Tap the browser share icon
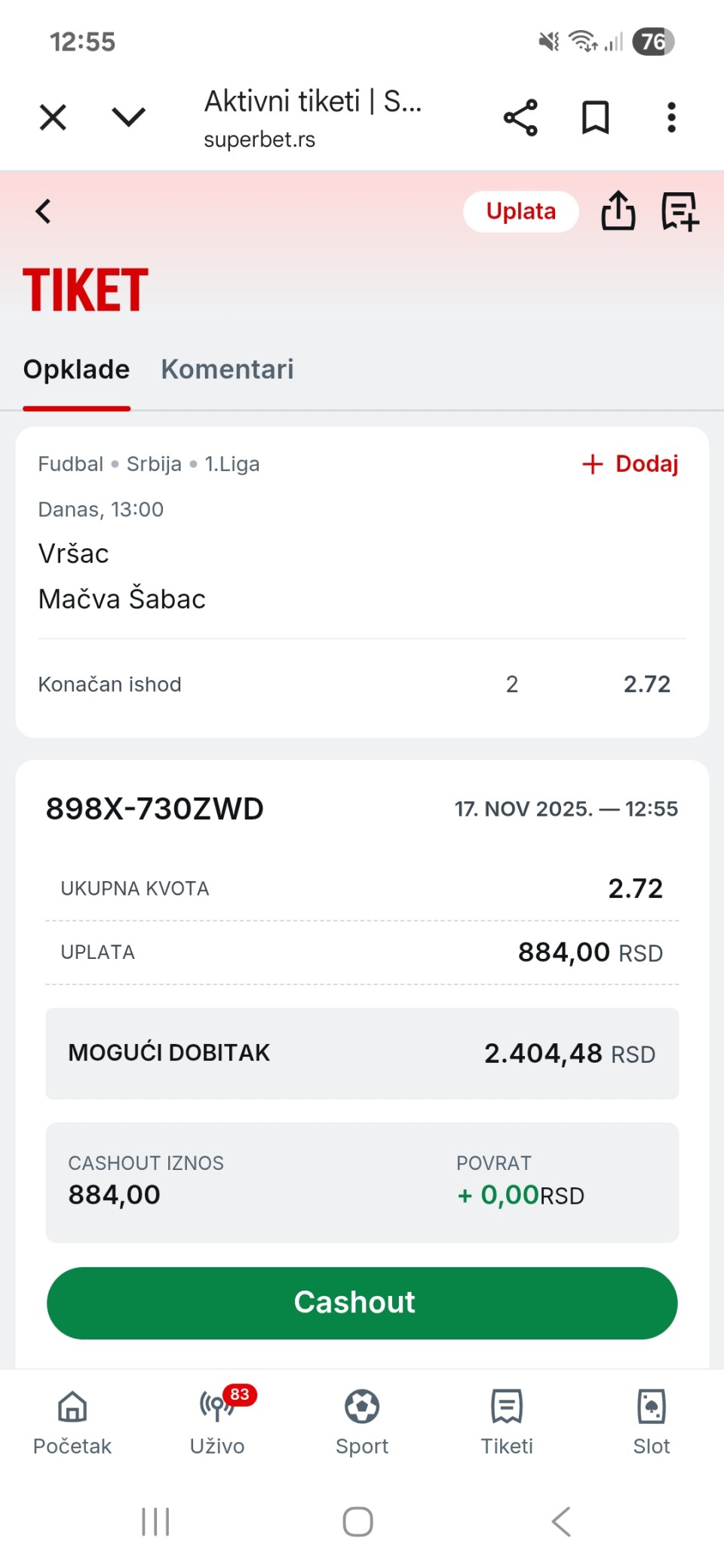 click(520, 118)
